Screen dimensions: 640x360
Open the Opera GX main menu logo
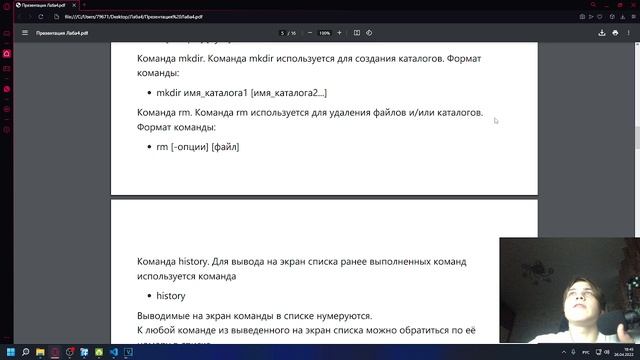[x=7, y=6]
